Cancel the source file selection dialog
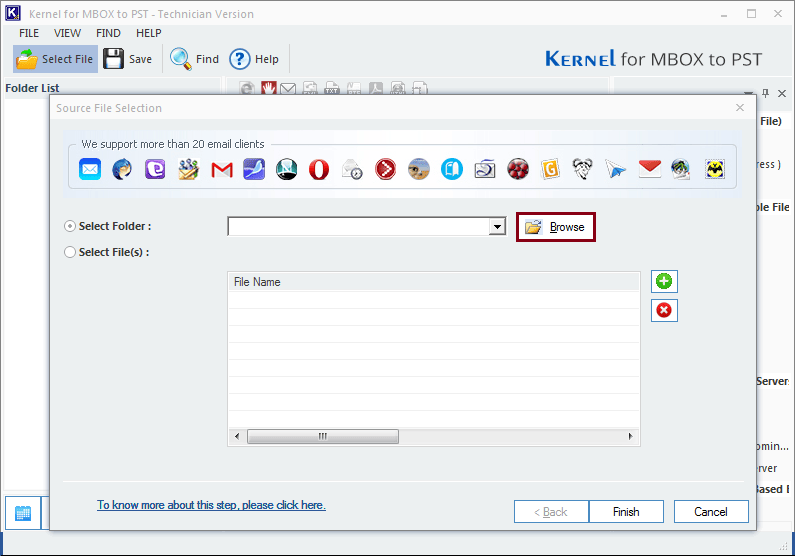The height and width of the screenshot is (556, 795). (711, 512)
